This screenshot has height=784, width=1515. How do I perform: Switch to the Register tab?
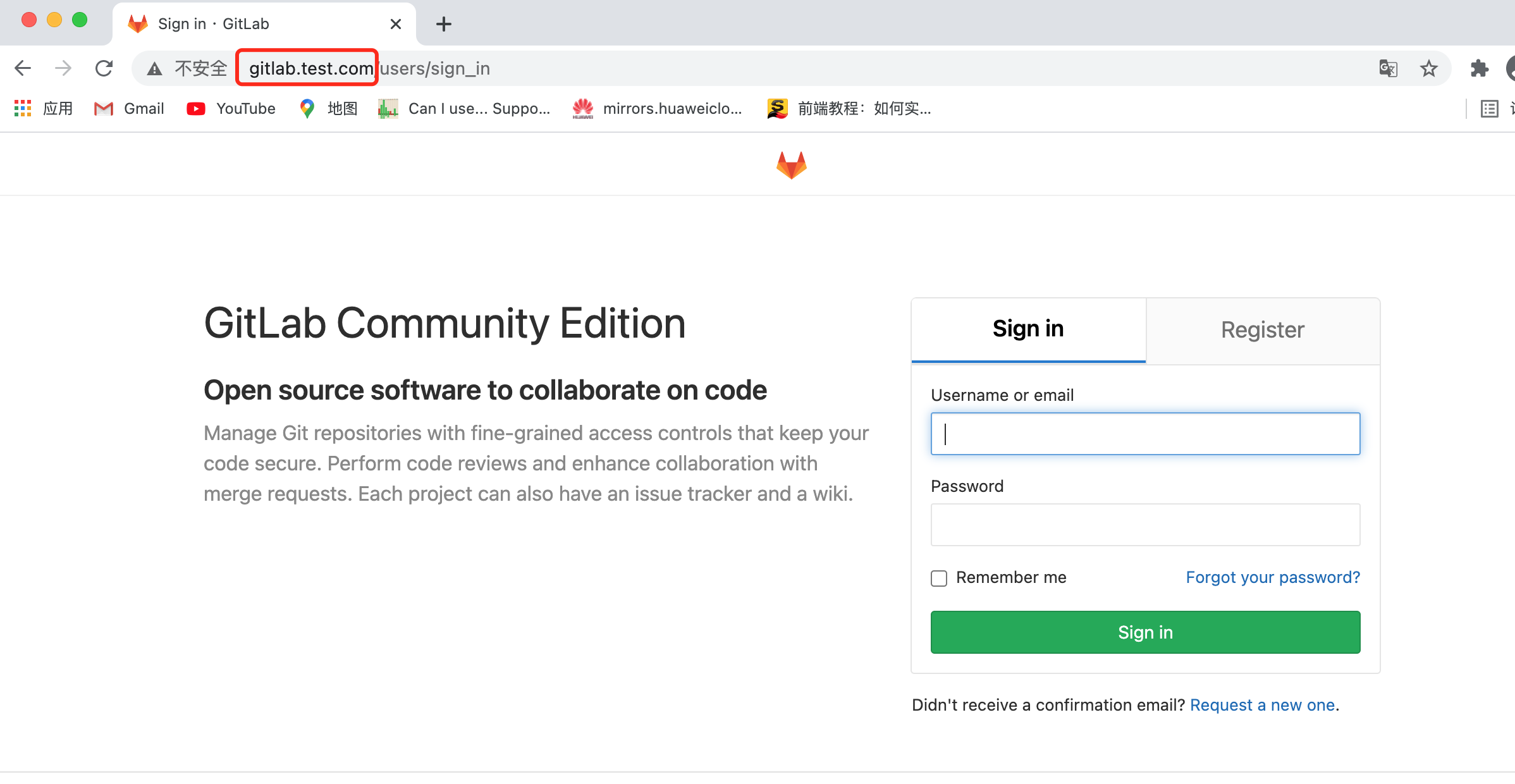[1262, 329]
